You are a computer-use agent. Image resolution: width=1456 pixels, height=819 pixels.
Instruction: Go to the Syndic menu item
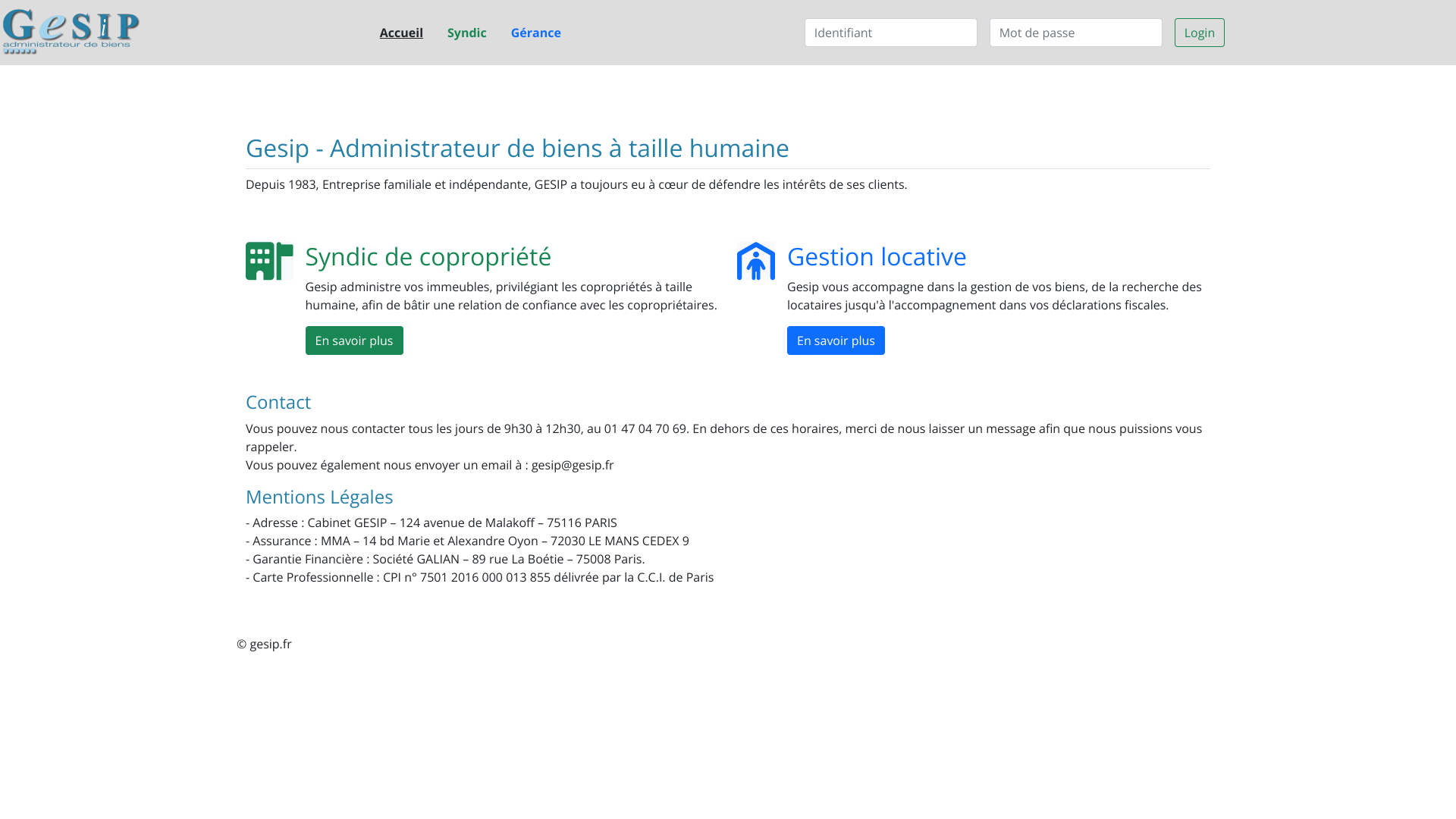(466, 33)
